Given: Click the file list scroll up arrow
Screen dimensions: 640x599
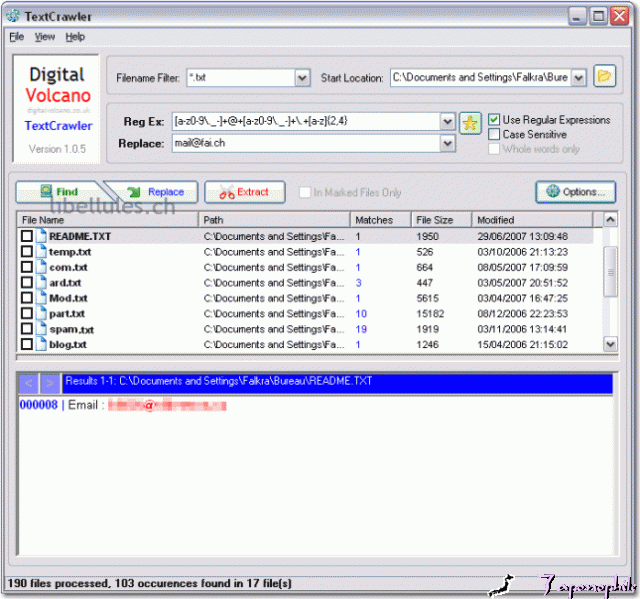Looking at the screenshot, I should pyautogui.click(x=610, y=220).
